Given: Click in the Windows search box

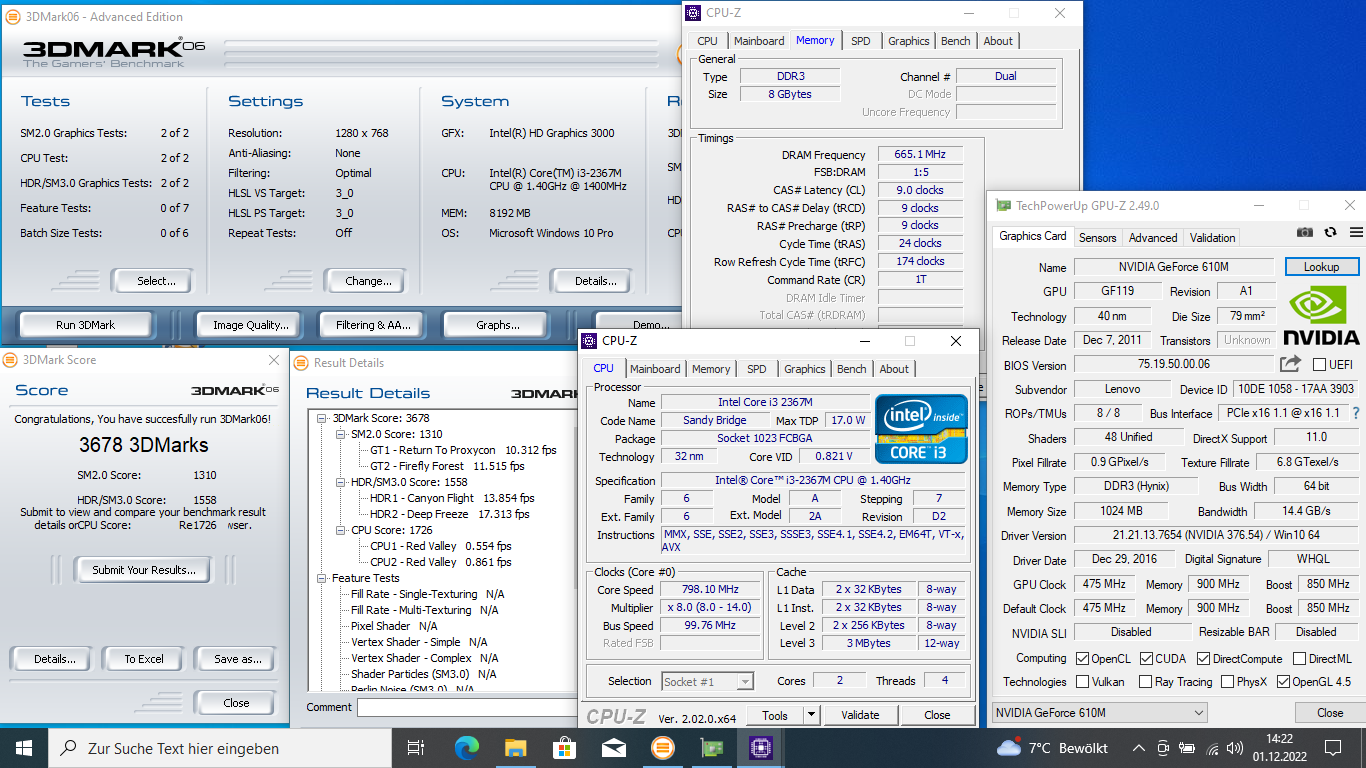Looking at the screenshot, I should 220,748.
